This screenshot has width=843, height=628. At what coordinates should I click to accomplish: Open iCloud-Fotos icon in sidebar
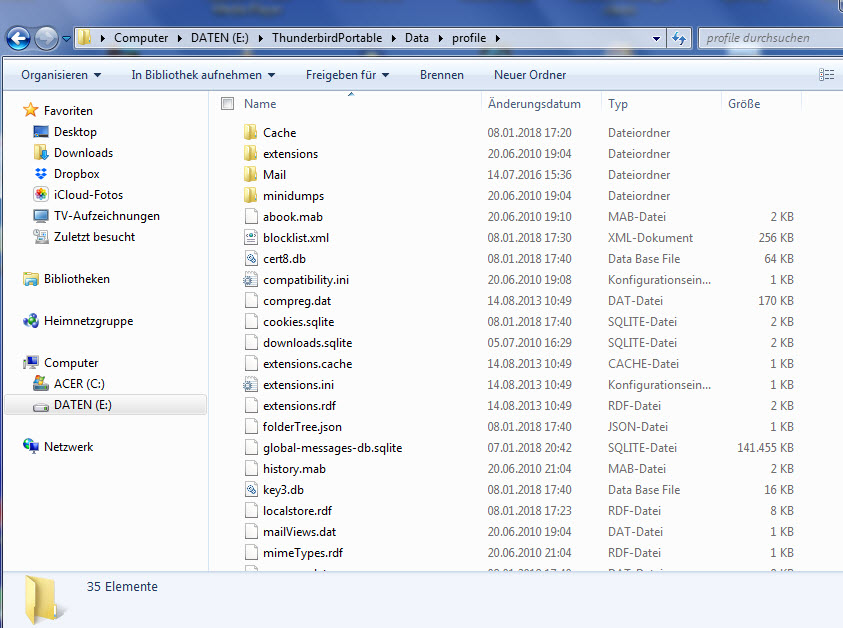tap(41, 195)
